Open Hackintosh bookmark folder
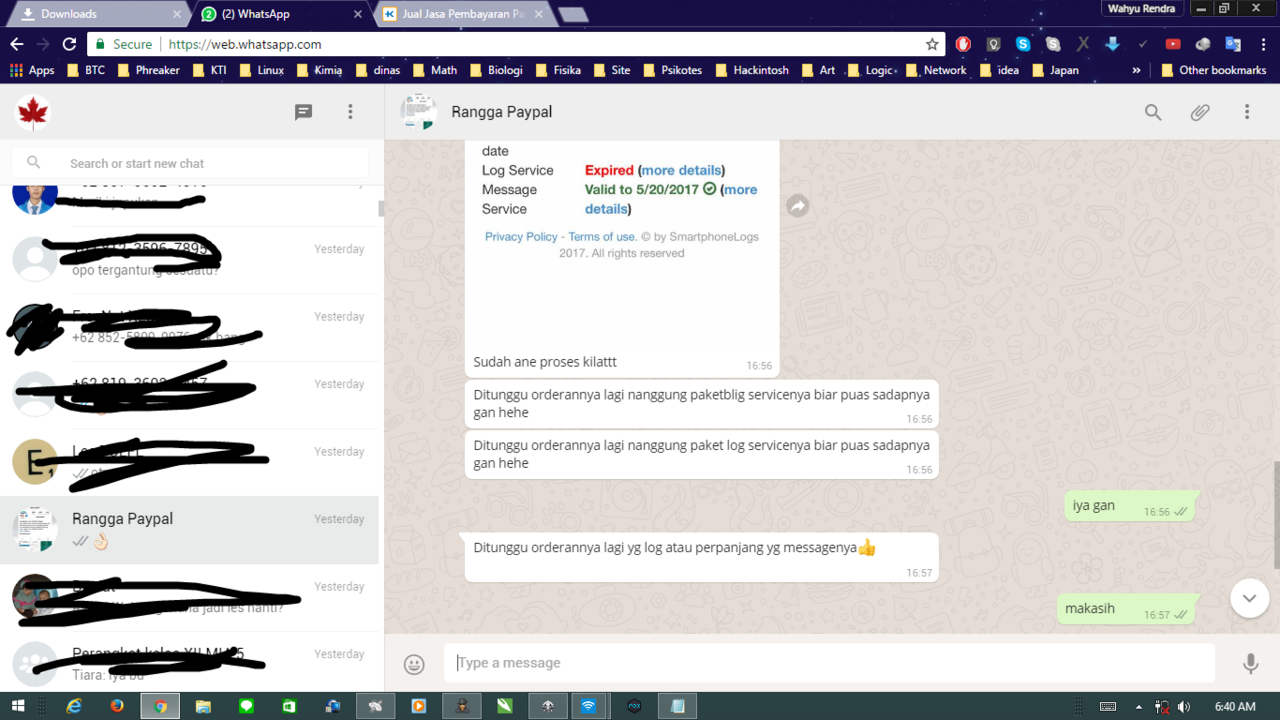Screen dimensions: 1280x720 point(750,70)
